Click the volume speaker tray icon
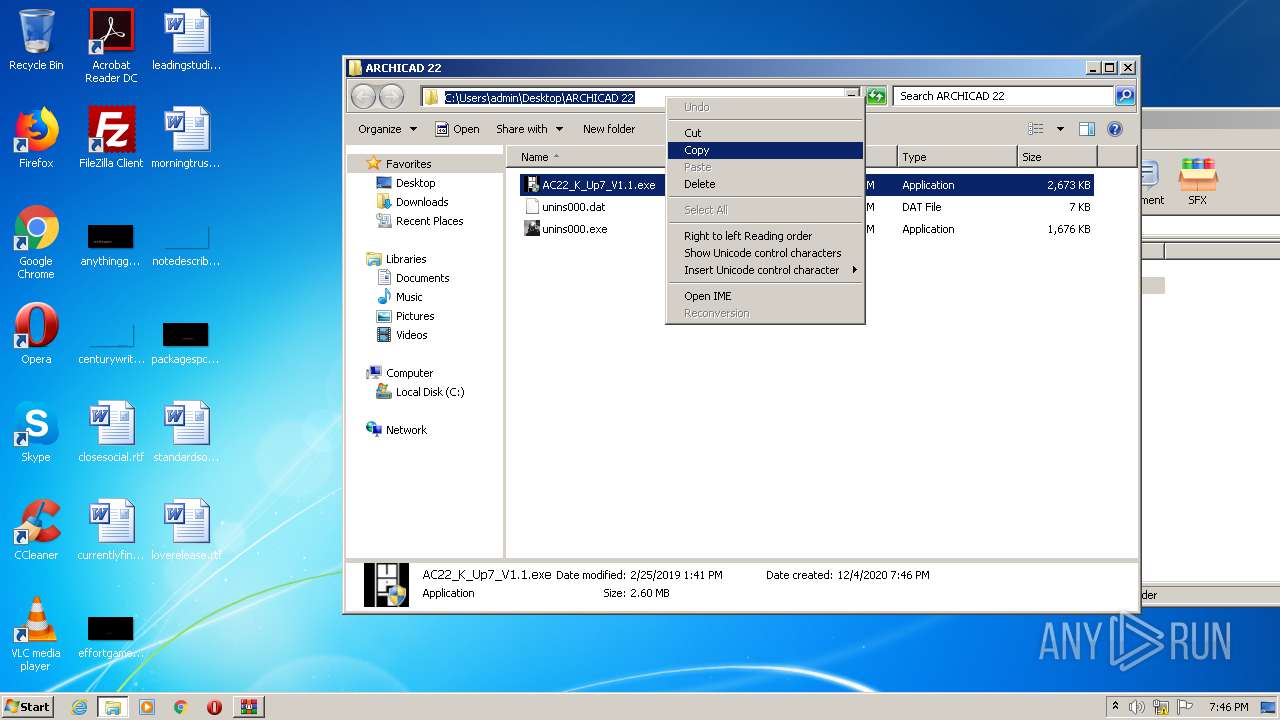This screenshot has height=720, width=1280. pos(1136,707)
